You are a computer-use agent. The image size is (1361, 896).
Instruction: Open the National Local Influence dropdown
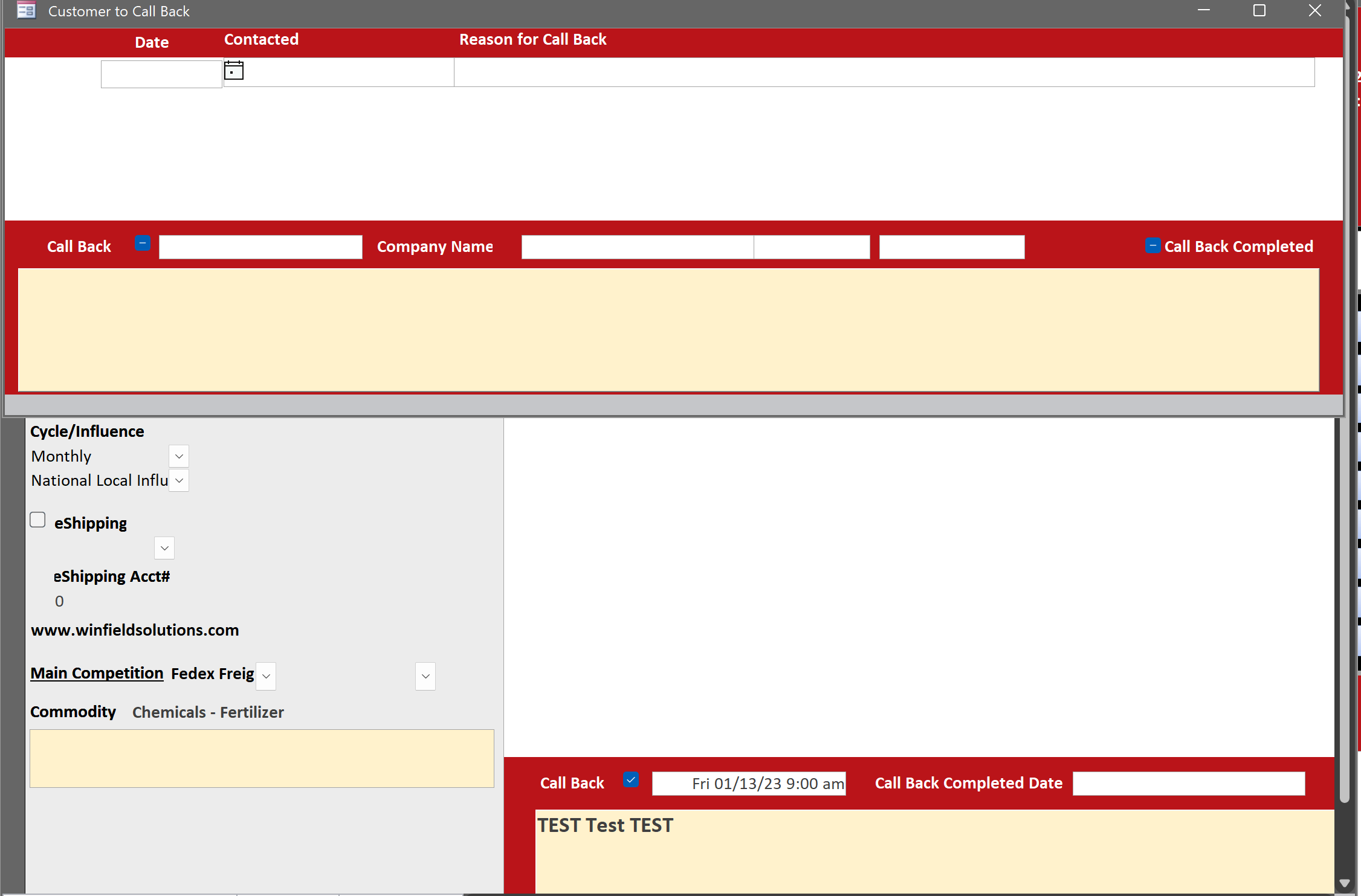[178, 480]
